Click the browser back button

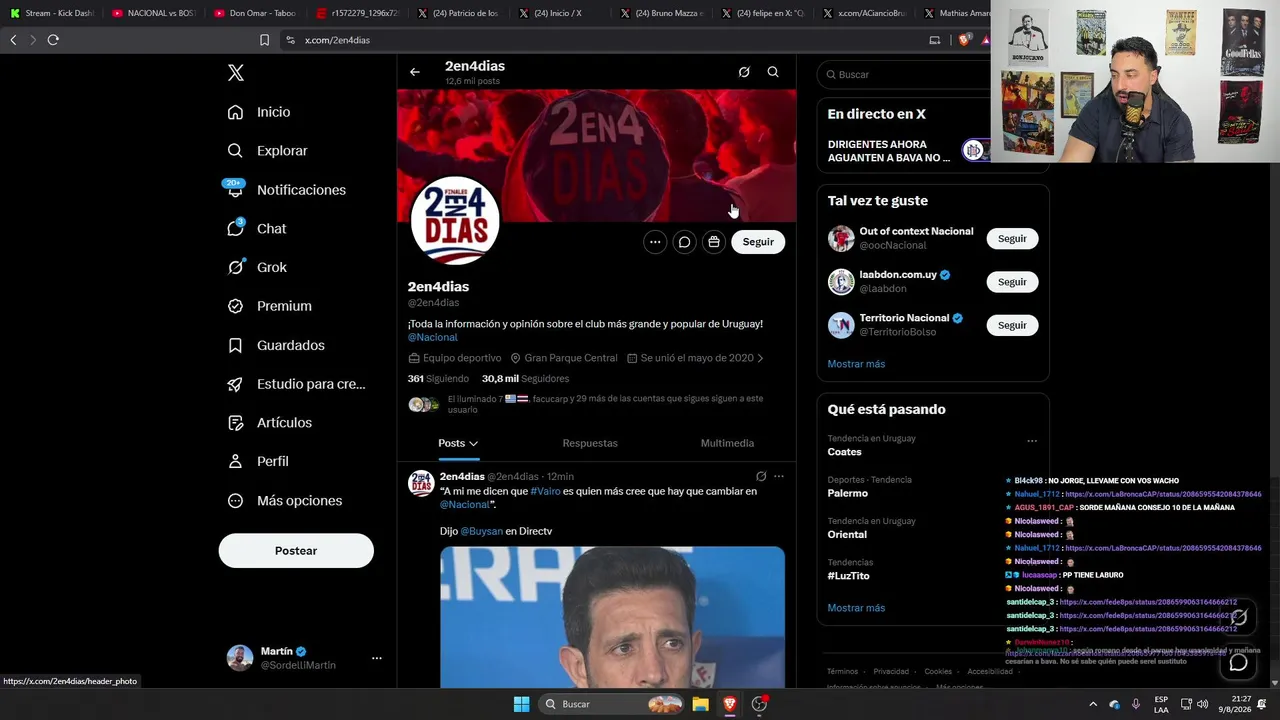[x=13, y=40]
